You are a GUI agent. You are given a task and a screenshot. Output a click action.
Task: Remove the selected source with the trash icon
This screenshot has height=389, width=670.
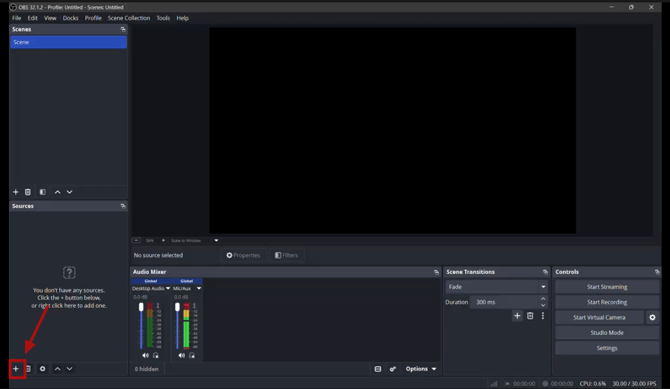point(28,368)
